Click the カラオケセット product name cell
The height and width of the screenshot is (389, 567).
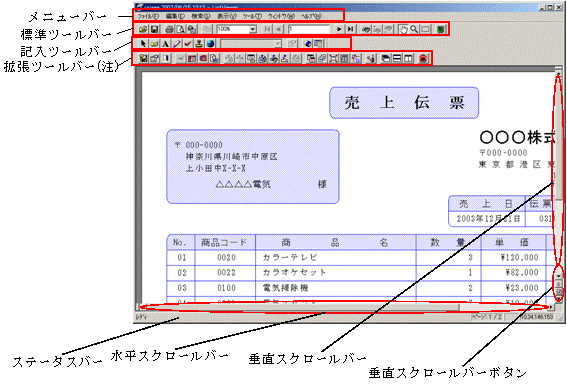336,273
